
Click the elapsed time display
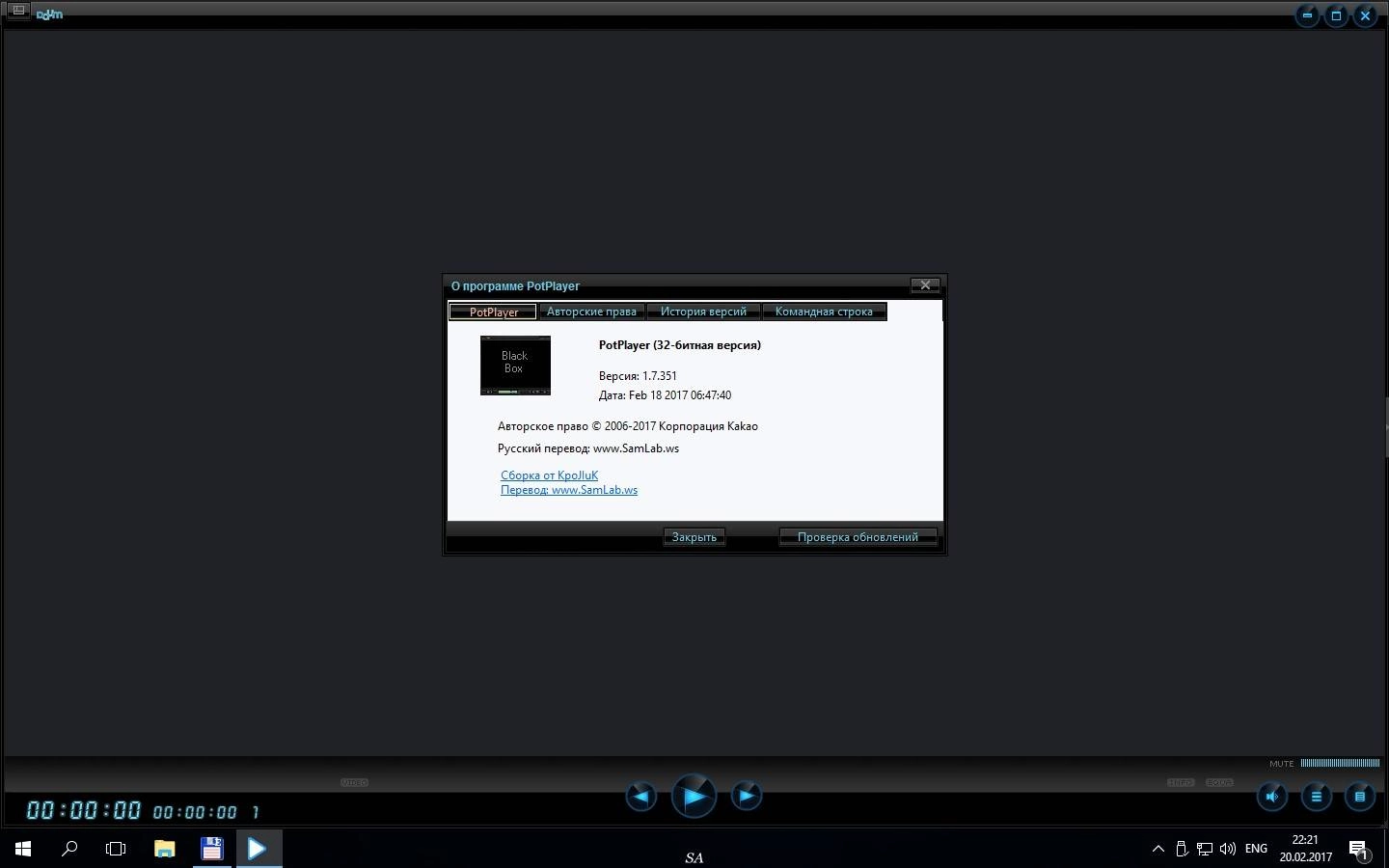[x=83, y=810]
